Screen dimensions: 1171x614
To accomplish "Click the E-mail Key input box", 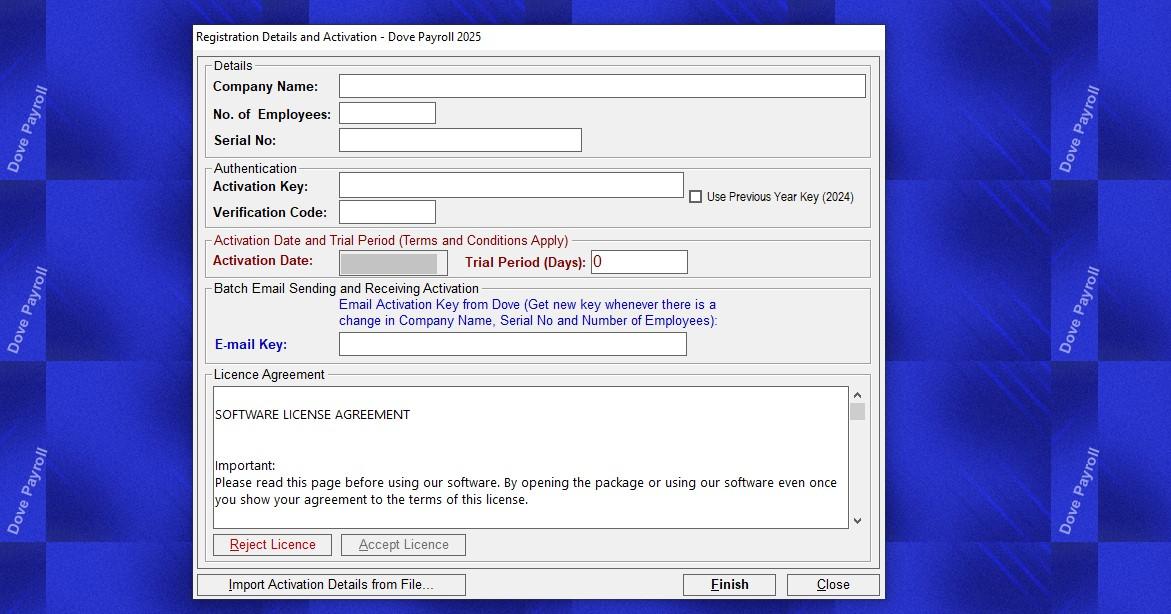I will 512,344.
